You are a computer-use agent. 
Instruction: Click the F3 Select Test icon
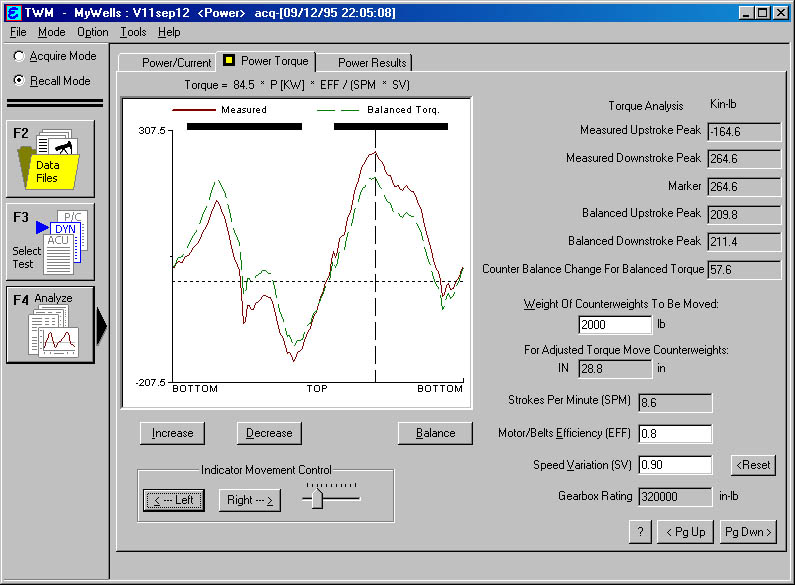pos(50,241)
